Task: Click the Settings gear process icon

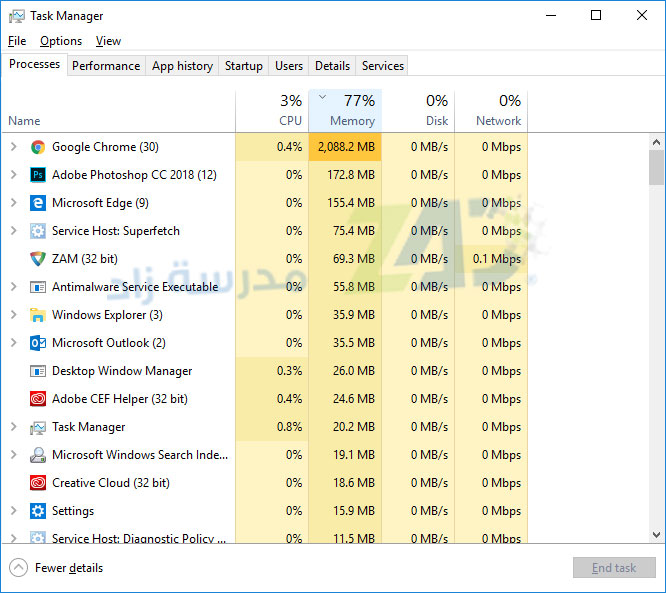Action: 38,511
